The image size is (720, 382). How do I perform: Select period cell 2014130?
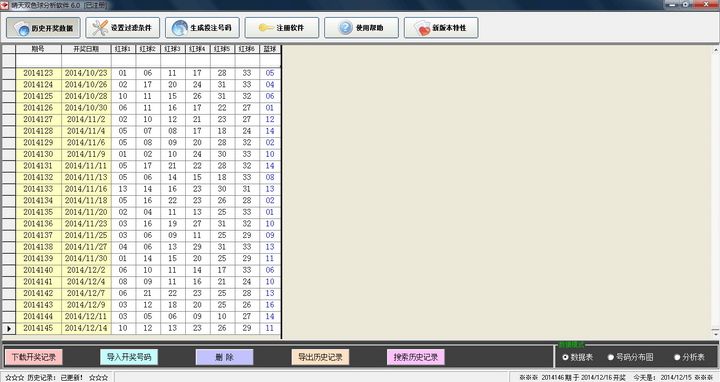(39, 154)
